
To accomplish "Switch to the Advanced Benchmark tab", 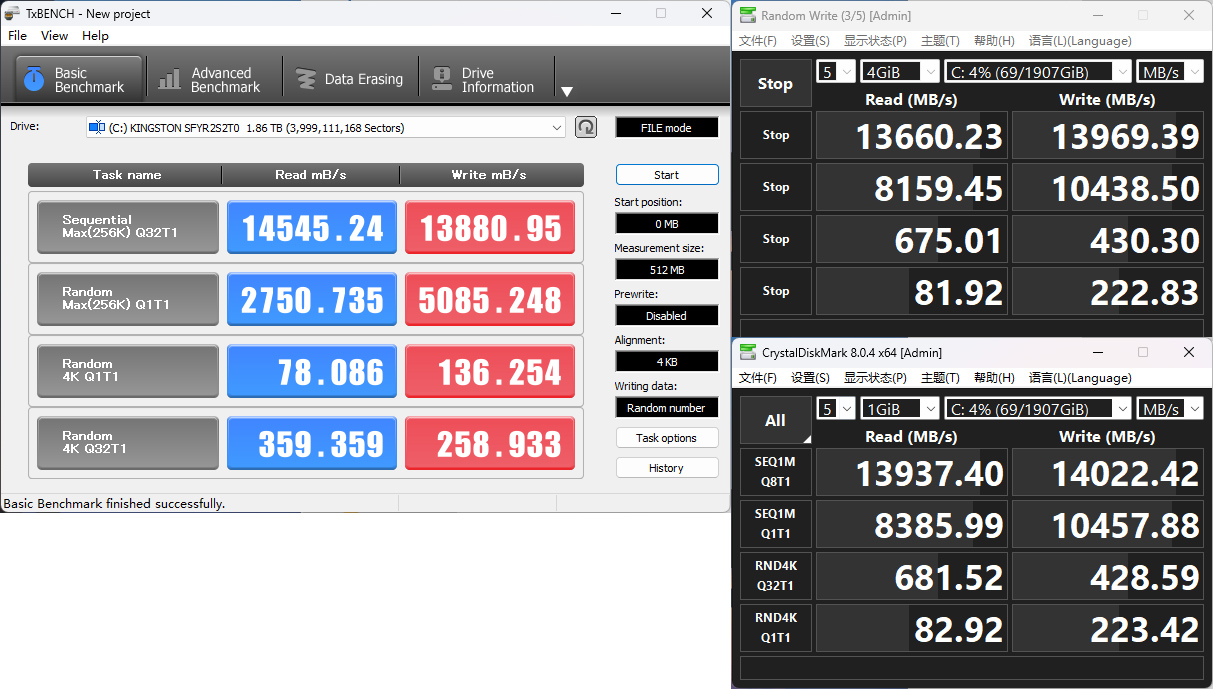I will pyautogui.click(x=213, y=79).
